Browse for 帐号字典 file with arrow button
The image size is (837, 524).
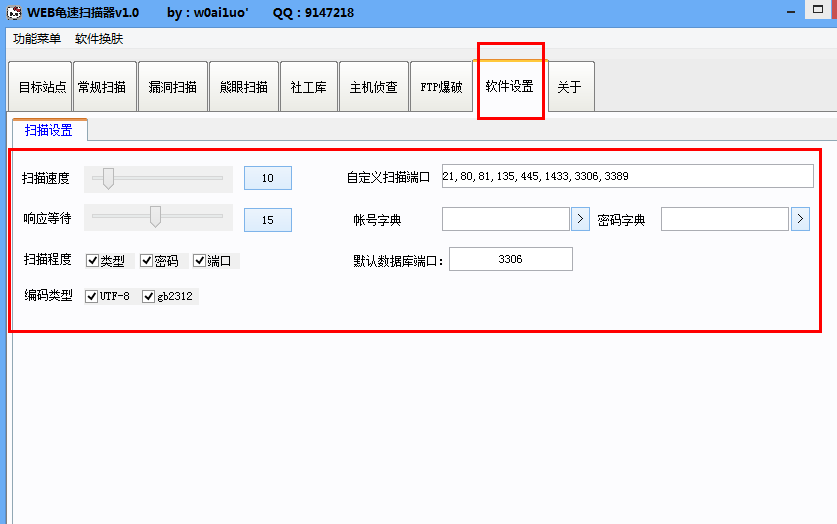(580, 219)
